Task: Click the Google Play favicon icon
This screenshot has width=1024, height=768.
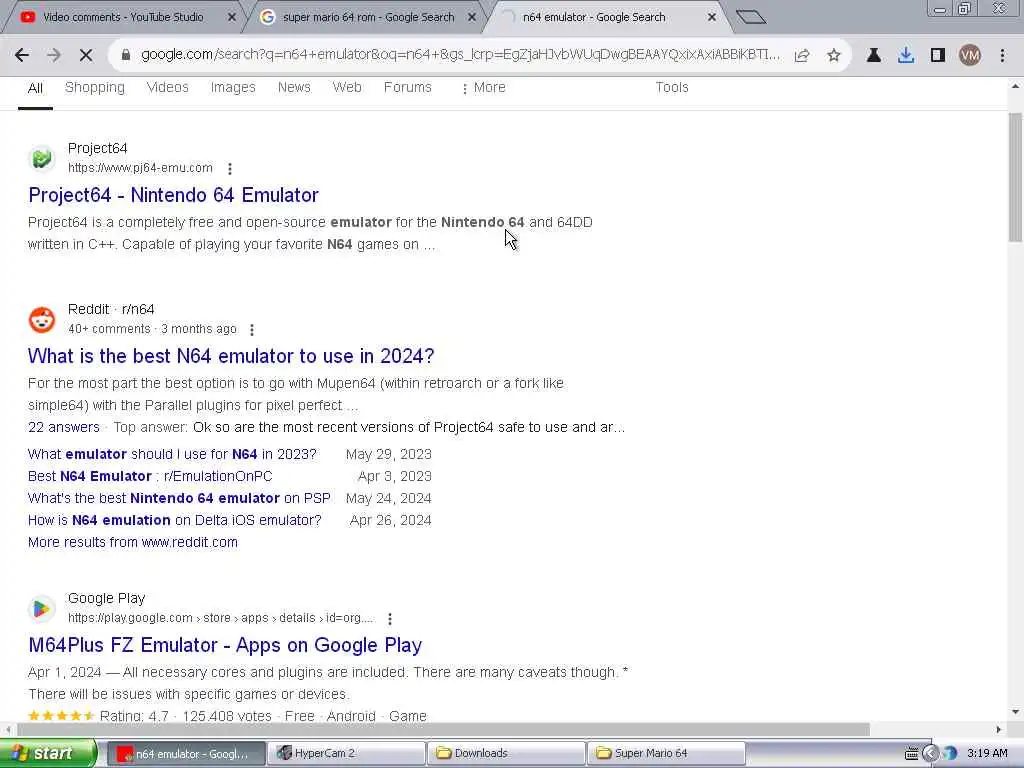Action: (42, 609)
